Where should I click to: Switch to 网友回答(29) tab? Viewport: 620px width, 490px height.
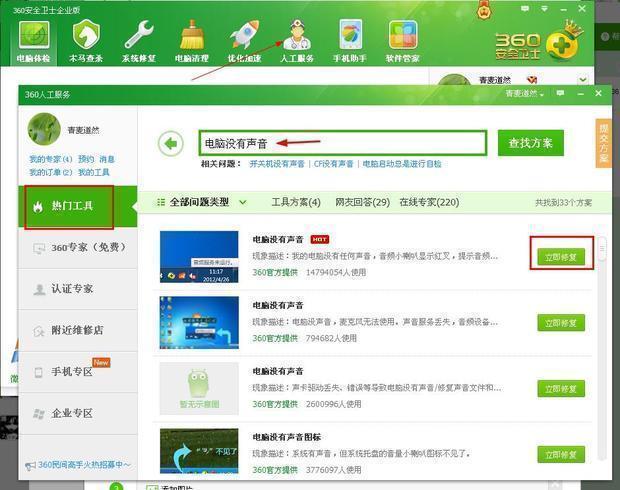pos(363,202)
